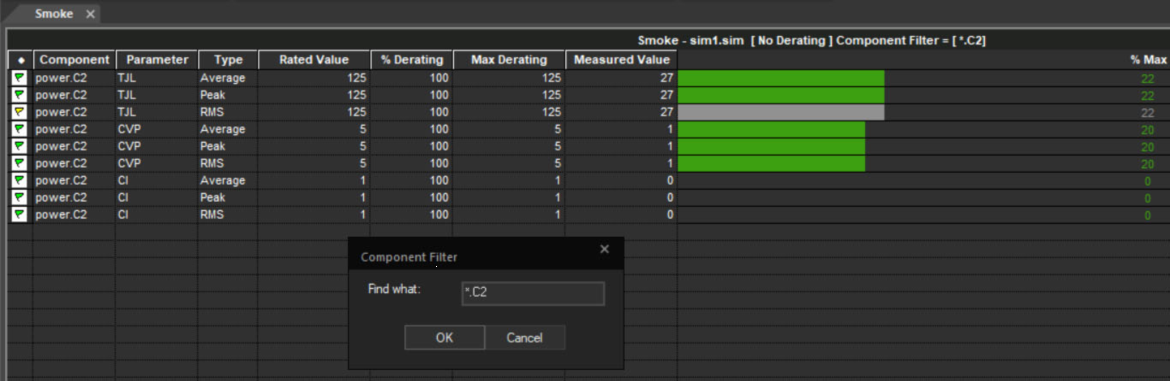Close the Component Filter dialog
This screenshot has height=381, width=1170.
click(x=604, y=249)
